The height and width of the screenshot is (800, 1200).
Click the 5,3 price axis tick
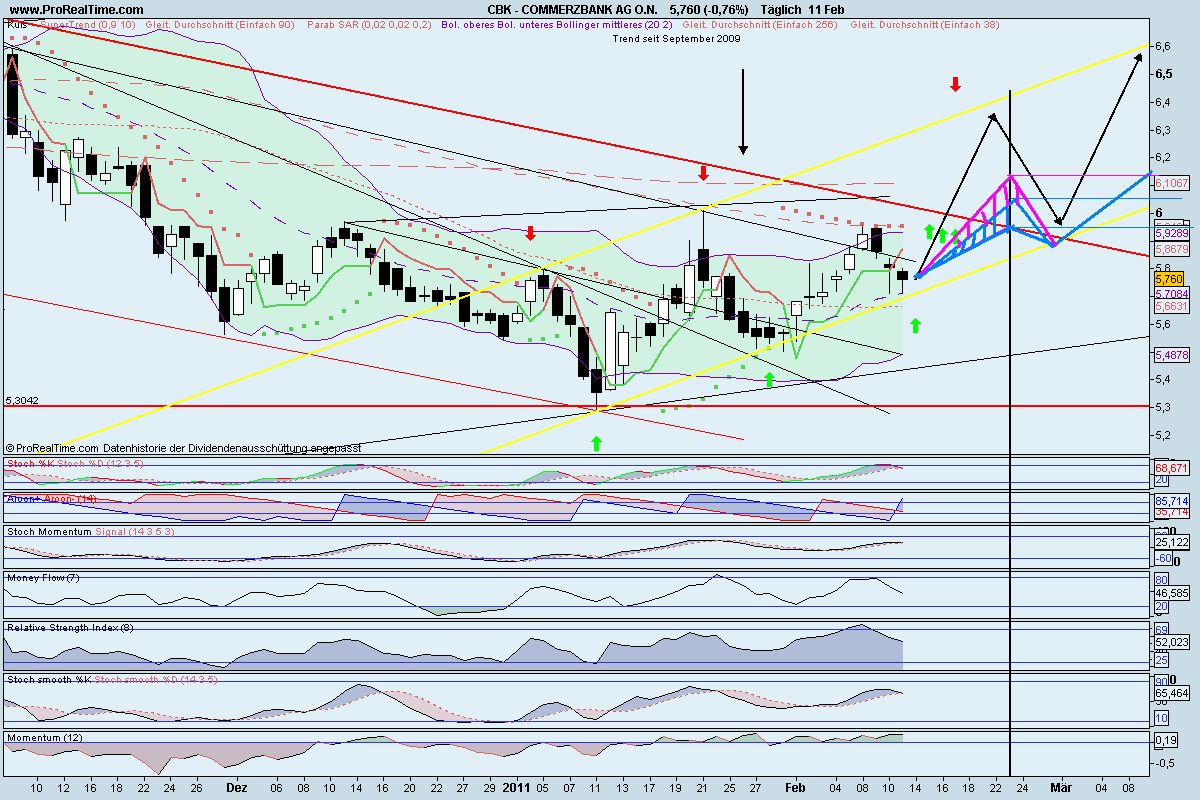1164,407
